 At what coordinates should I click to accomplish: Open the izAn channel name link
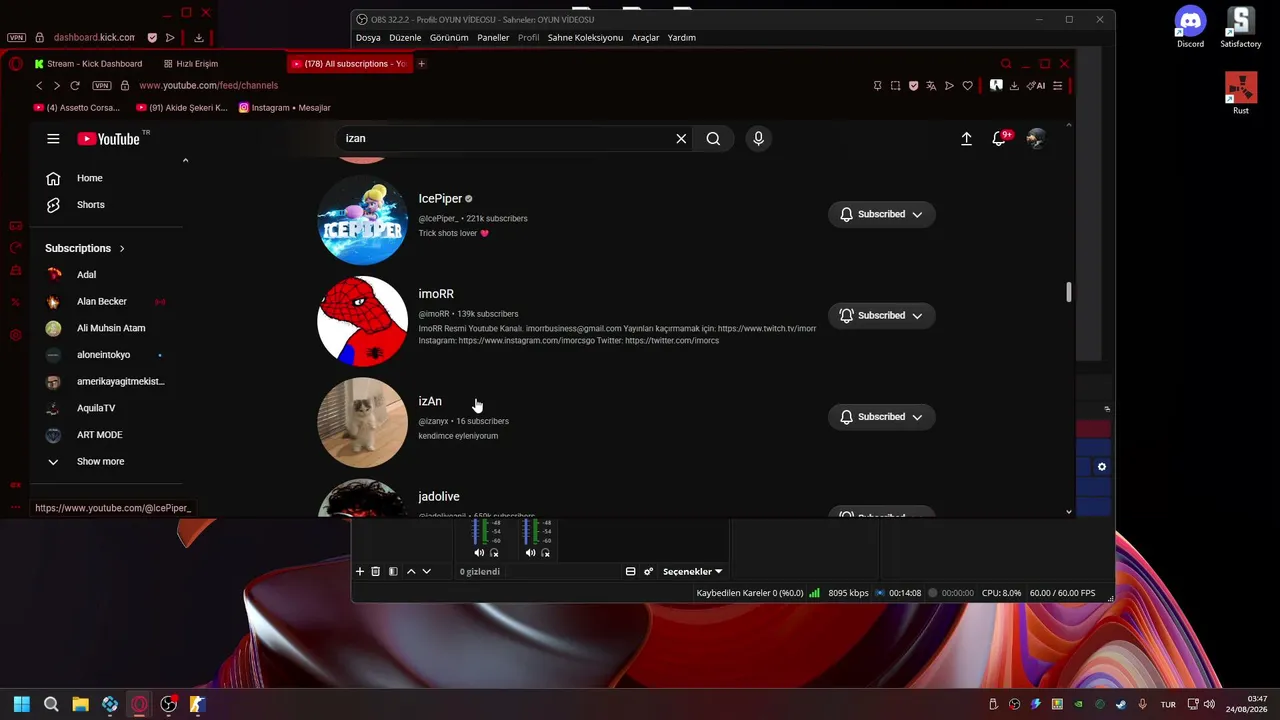point(430,401)
